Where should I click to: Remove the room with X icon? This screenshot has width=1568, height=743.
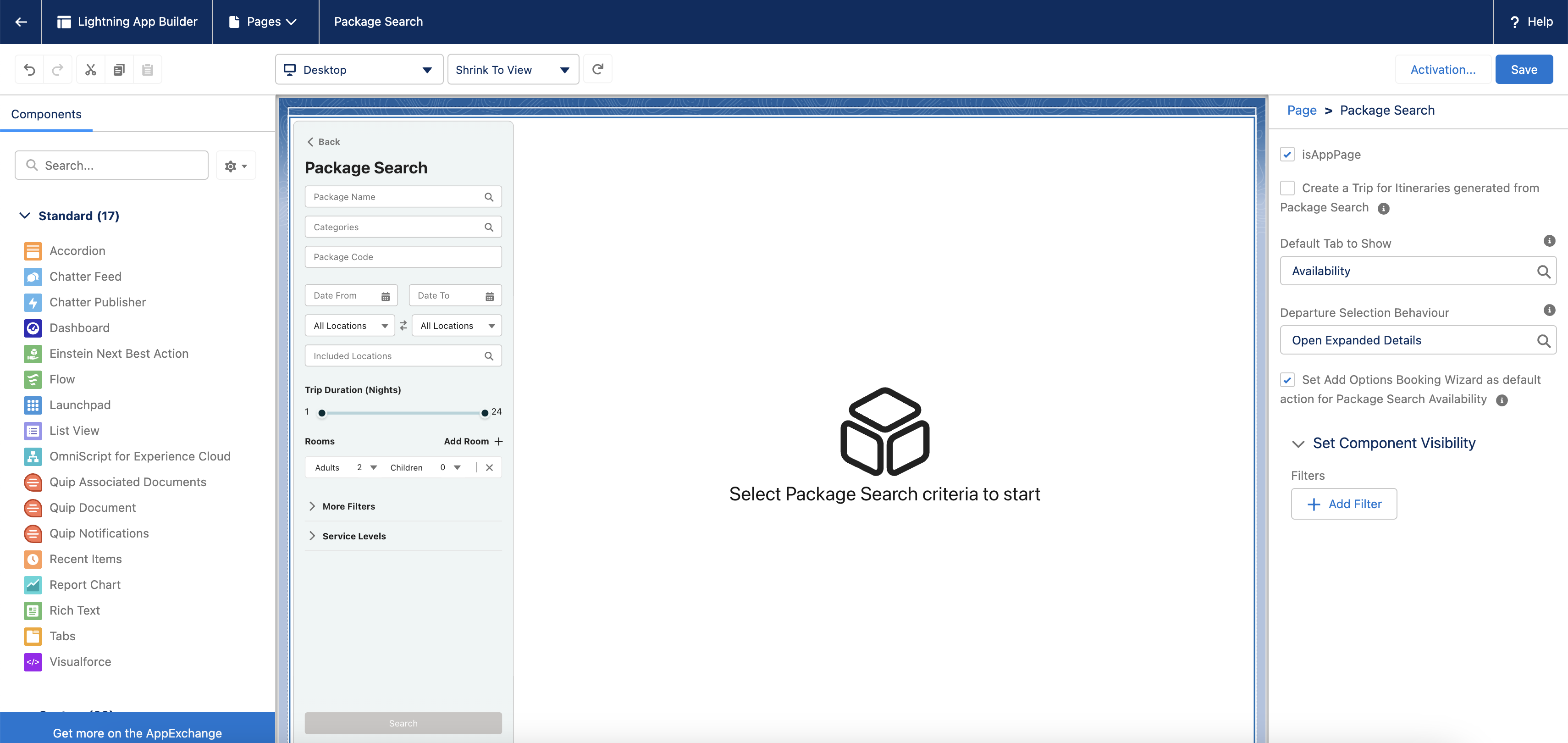489,468
